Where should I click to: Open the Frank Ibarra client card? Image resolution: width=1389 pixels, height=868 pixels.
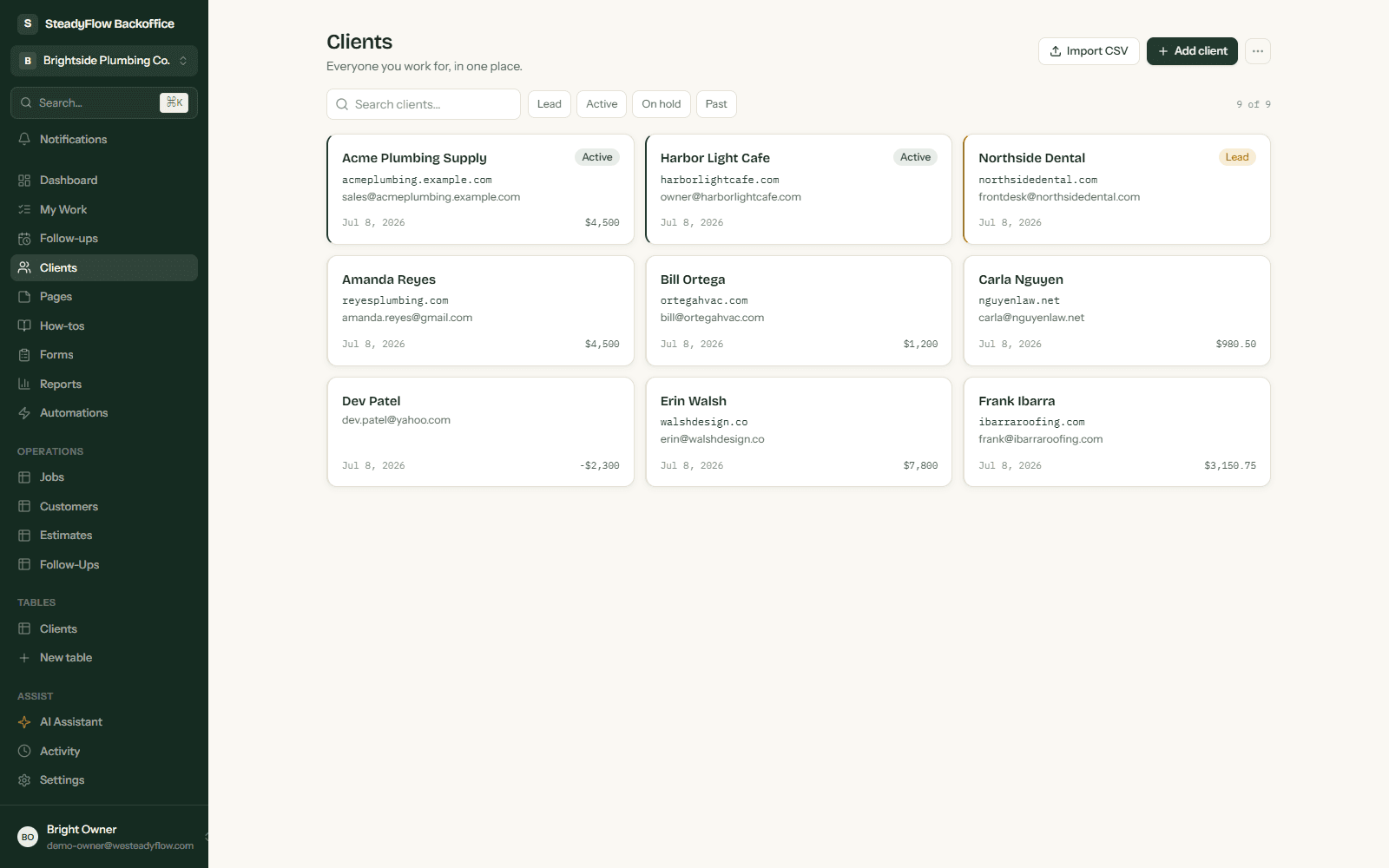coord(1116,431)
